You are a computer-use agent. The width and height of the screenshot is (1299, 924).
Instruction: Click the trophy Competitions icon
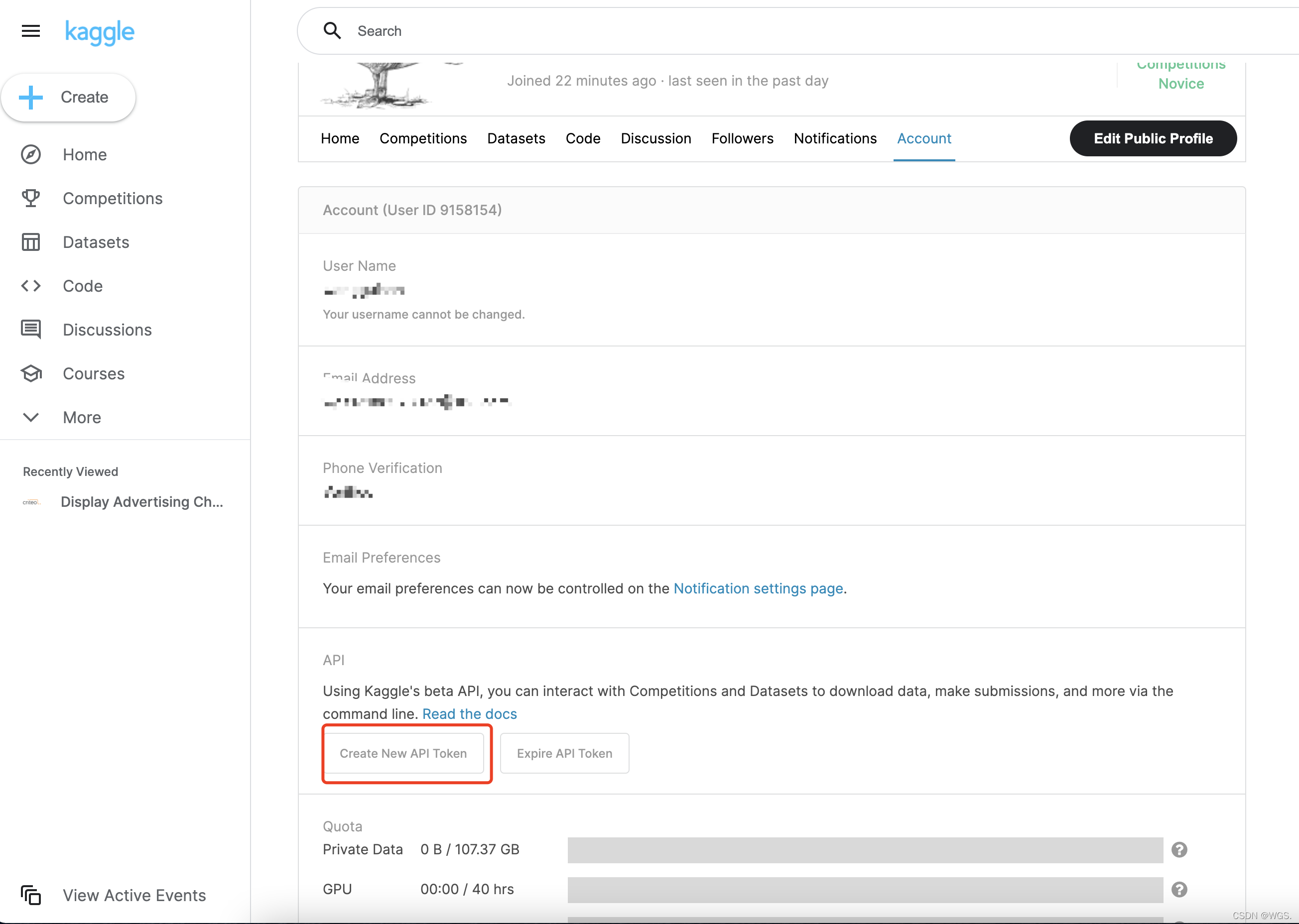click(x=31, y=198)
